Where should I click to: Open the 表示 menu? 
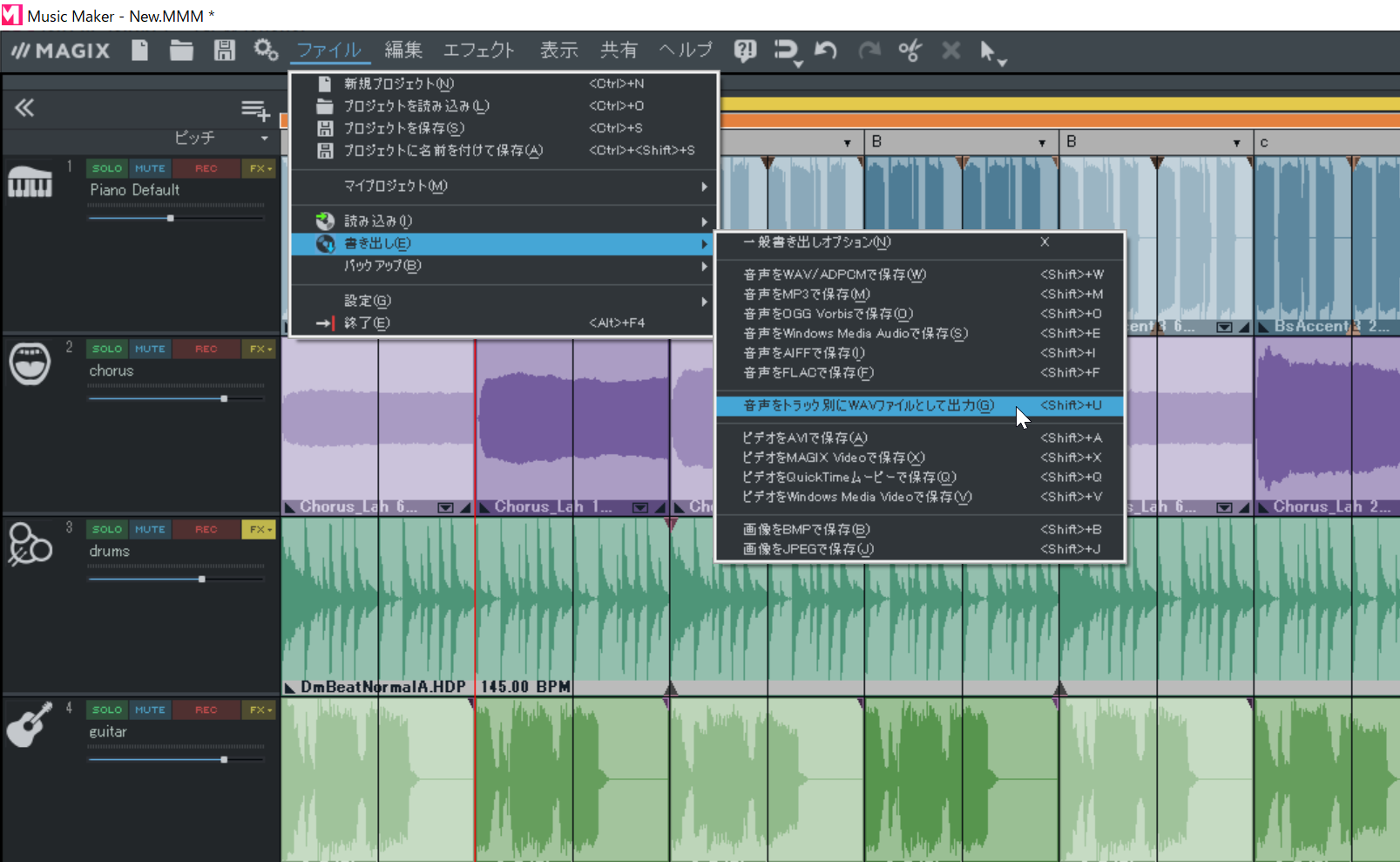(559, 51)
